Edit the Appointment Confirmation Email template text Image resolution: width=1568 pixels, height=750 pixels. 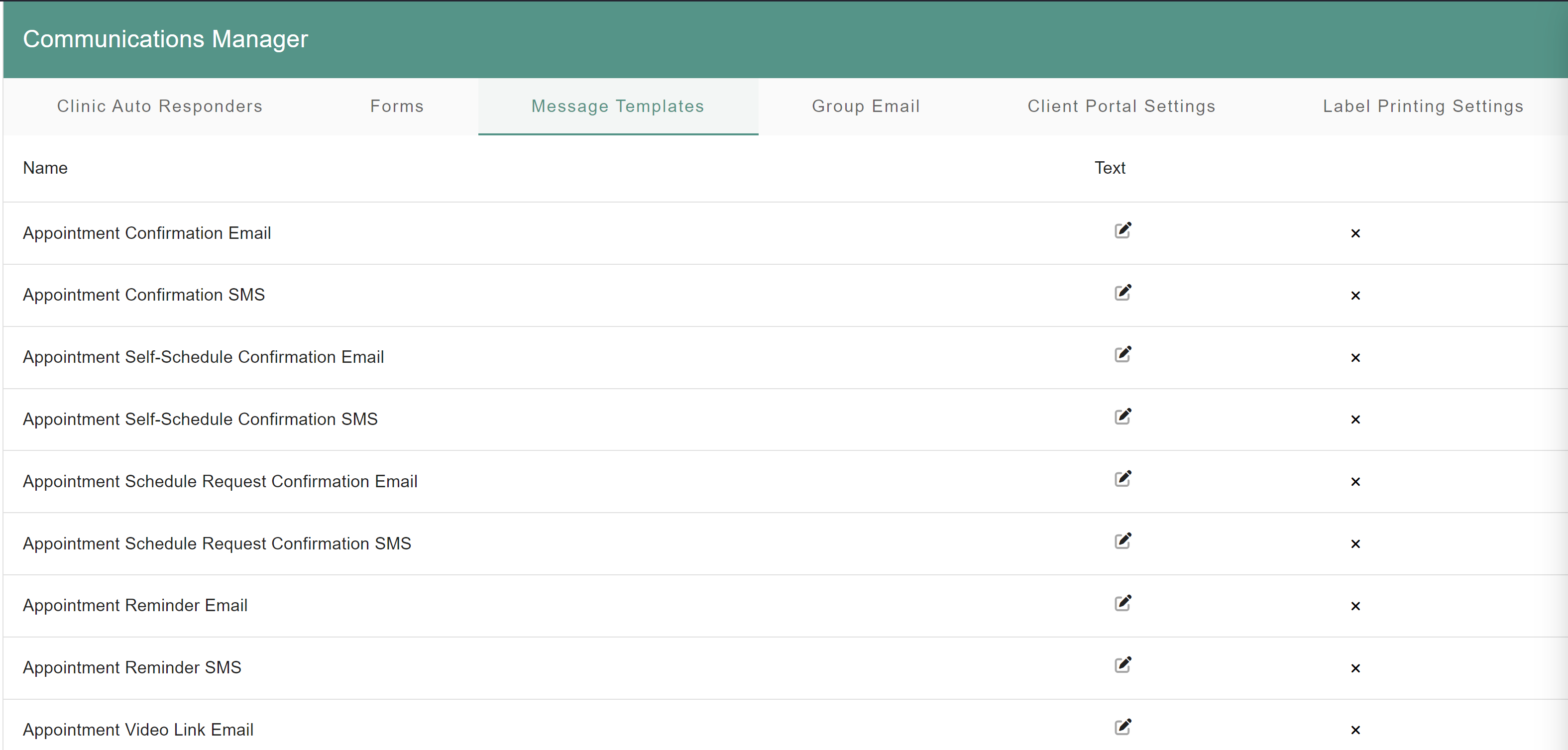pos(1122,231)
